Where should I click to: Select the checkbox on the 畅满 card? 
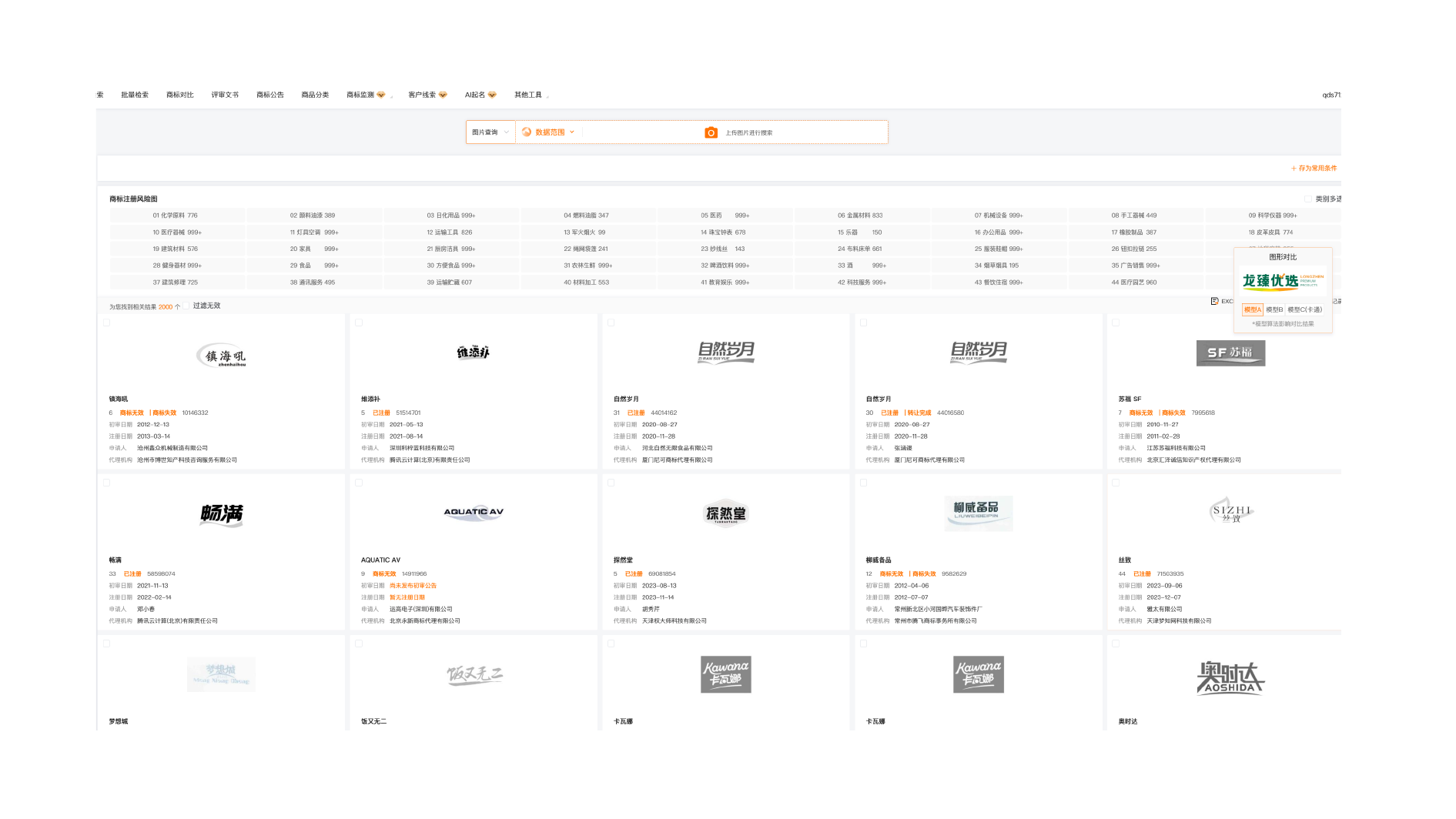(107, 483)
